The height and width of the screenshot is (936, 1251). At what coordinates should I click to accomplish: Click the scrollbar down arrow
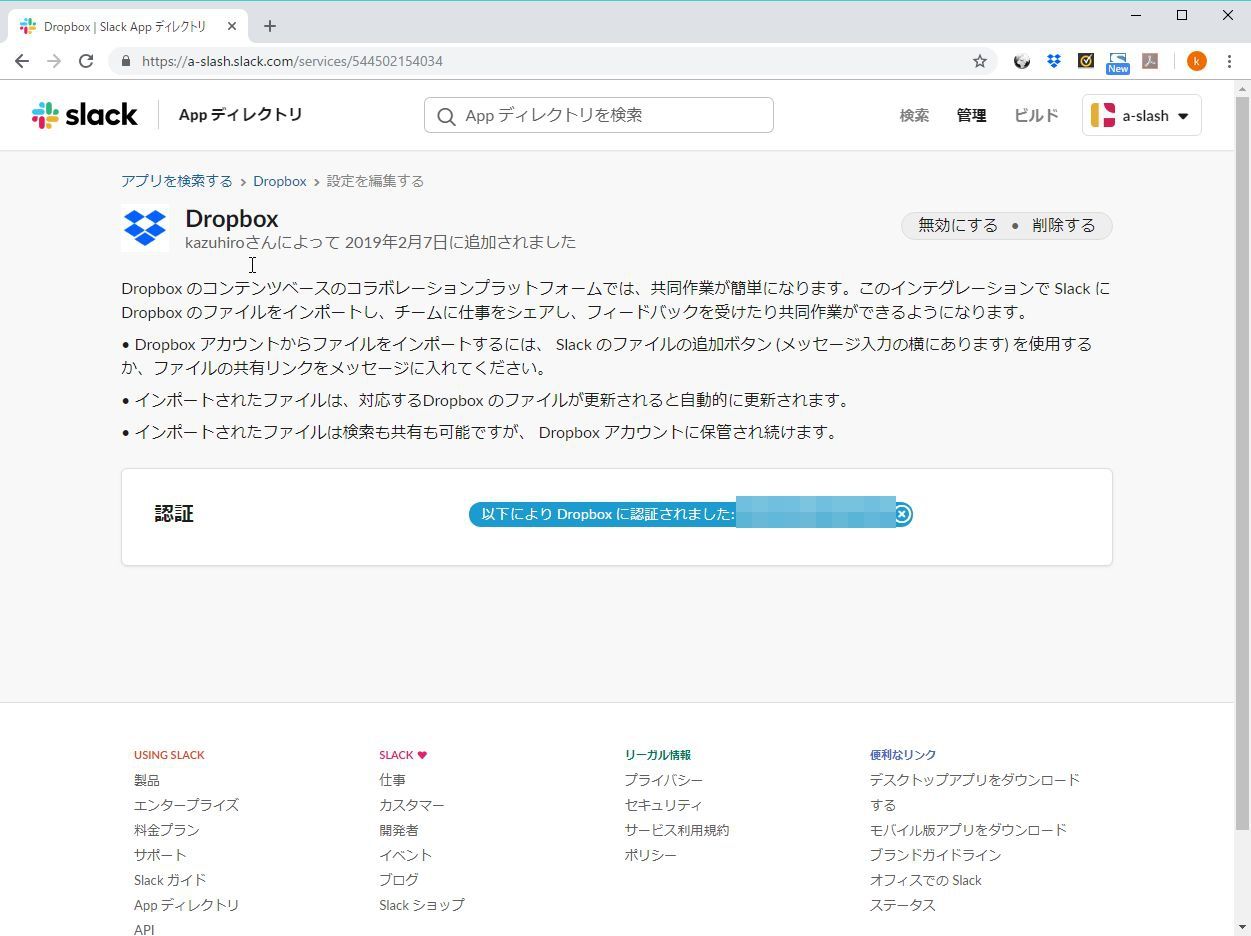click(x=1242, y=926)
